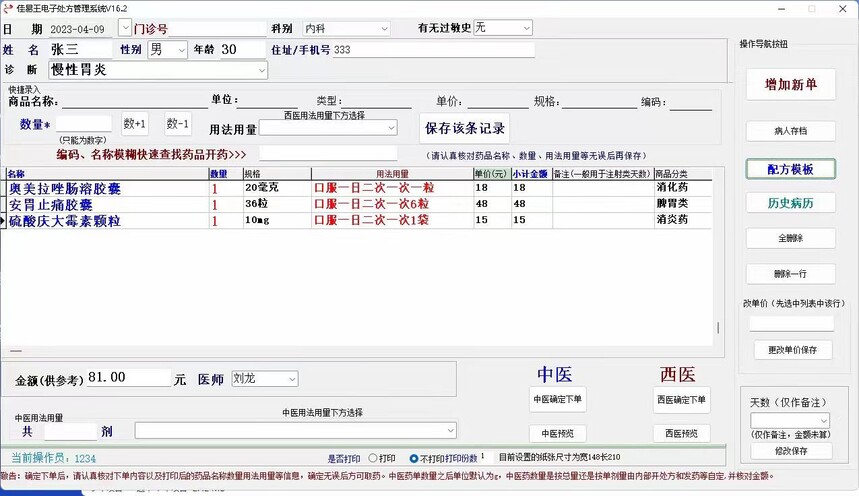Select the 硫酸庆大霉素颗粒 row
The image size is (859, 496).
coord(359,220)
